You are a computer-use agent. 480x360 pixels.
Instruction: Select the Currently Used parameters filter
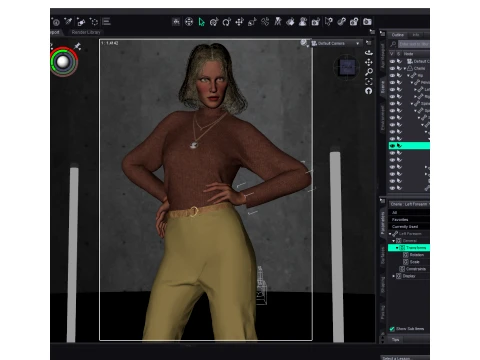coord(409,226)
